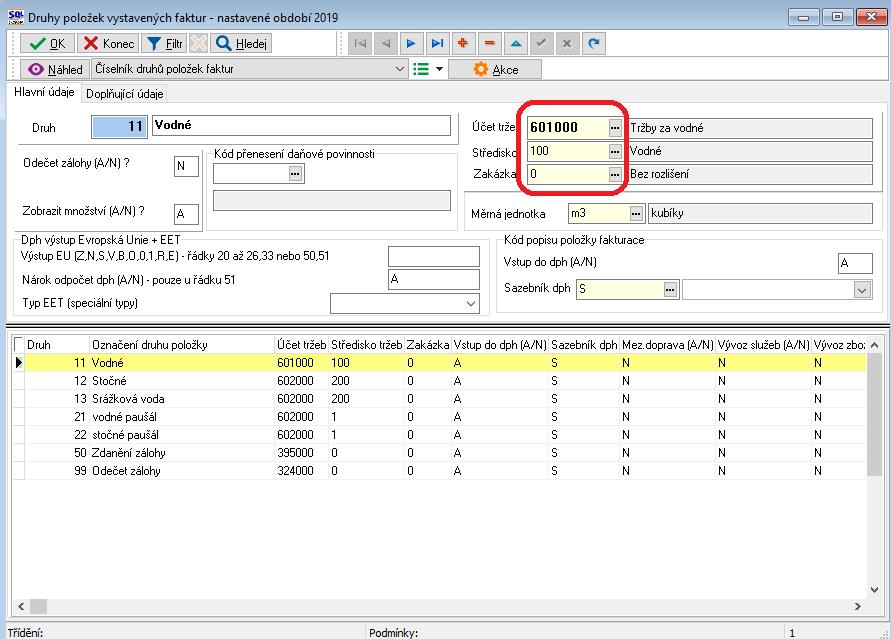Click Vstup do dph (A/N) field
Screen dimensions: 891x639
point(855,263)
